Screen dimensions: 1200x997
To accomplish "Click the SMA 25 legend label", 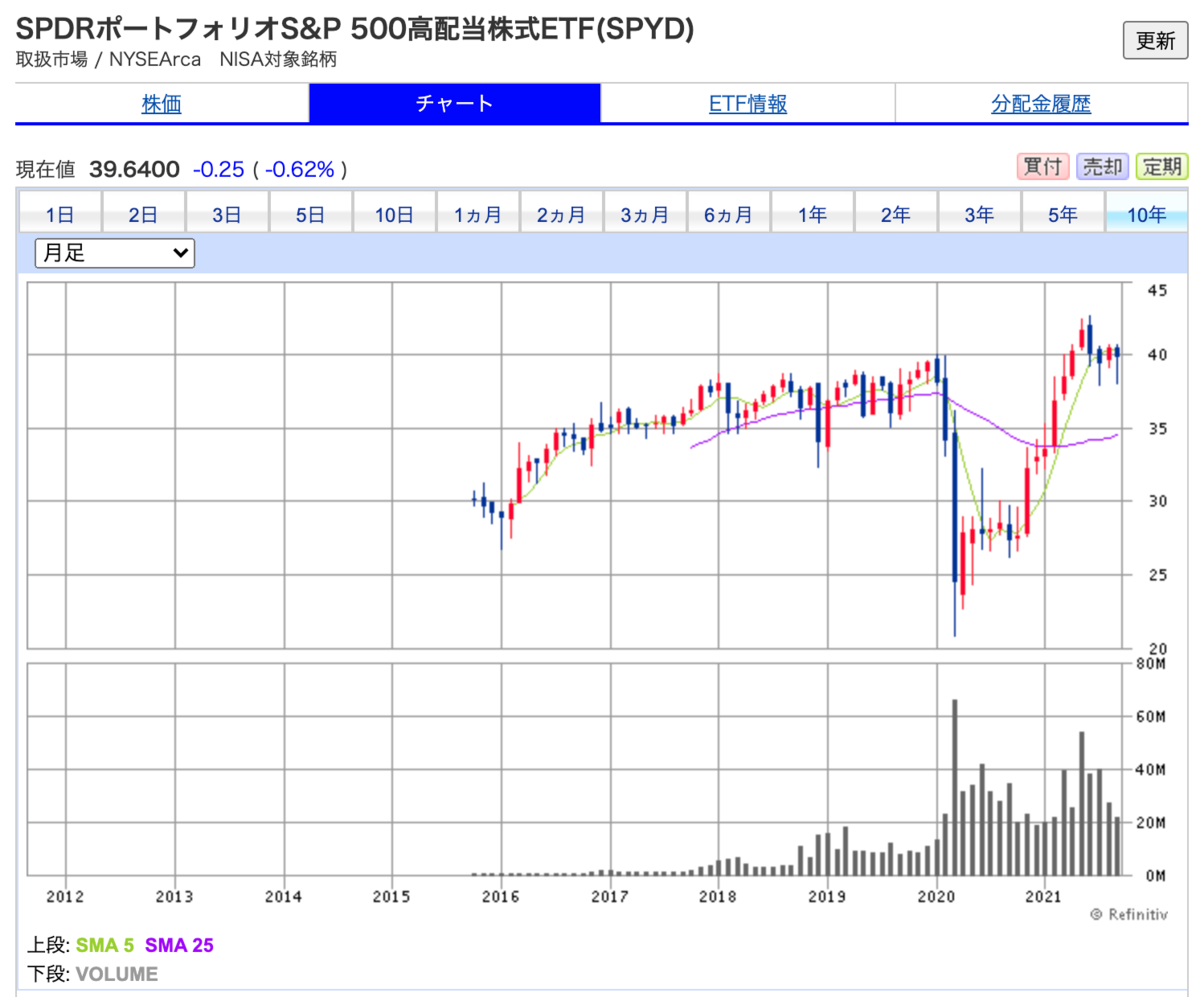I will 180,945.
